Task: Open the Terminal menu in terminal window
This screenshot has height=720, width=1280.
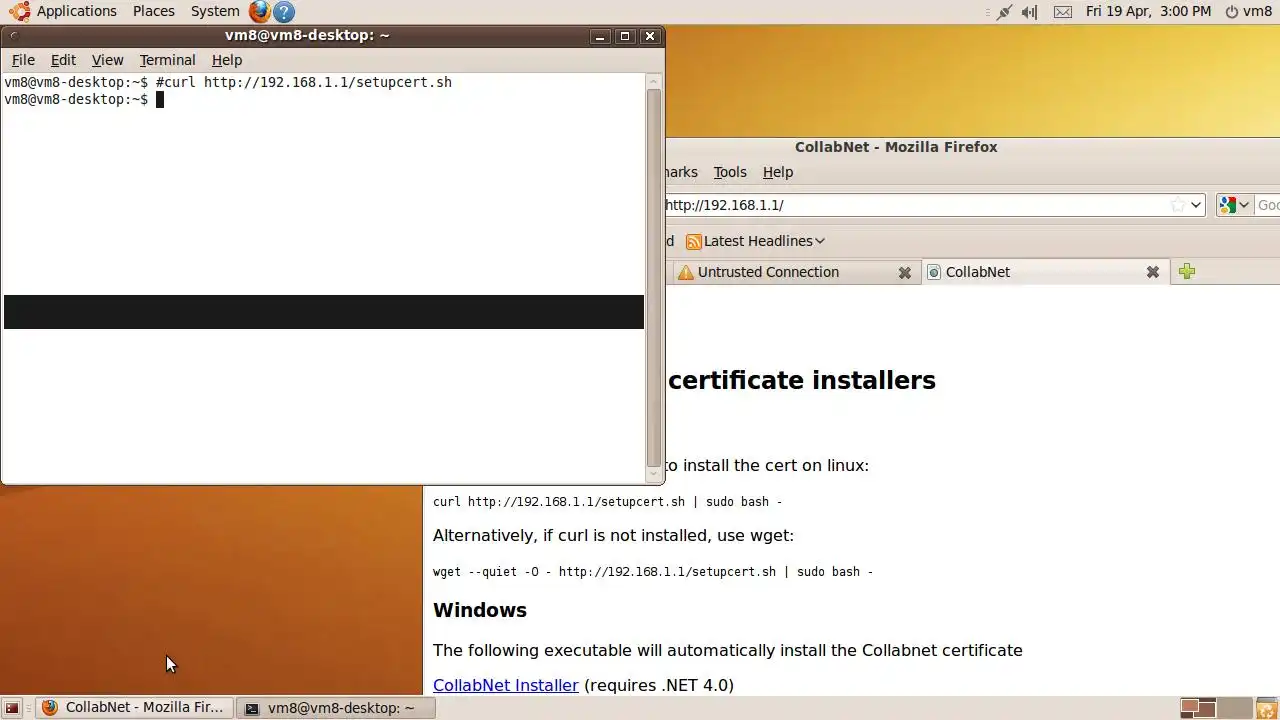Action: pyautogui.click(x=167, y=60)
